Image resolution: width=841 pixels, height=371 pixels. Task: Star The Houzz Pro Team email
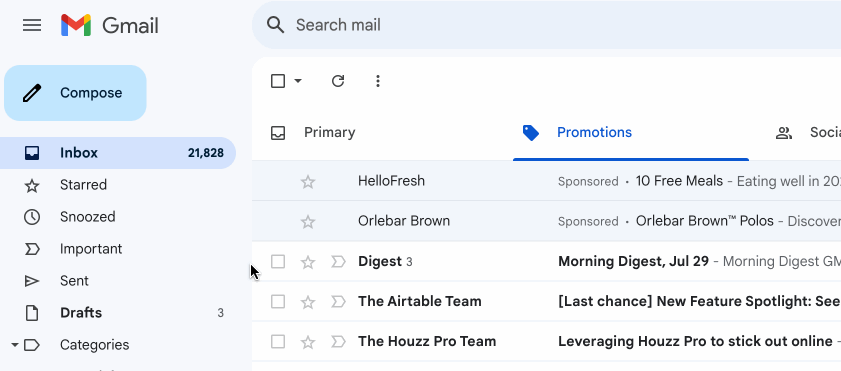click(307, 342)
